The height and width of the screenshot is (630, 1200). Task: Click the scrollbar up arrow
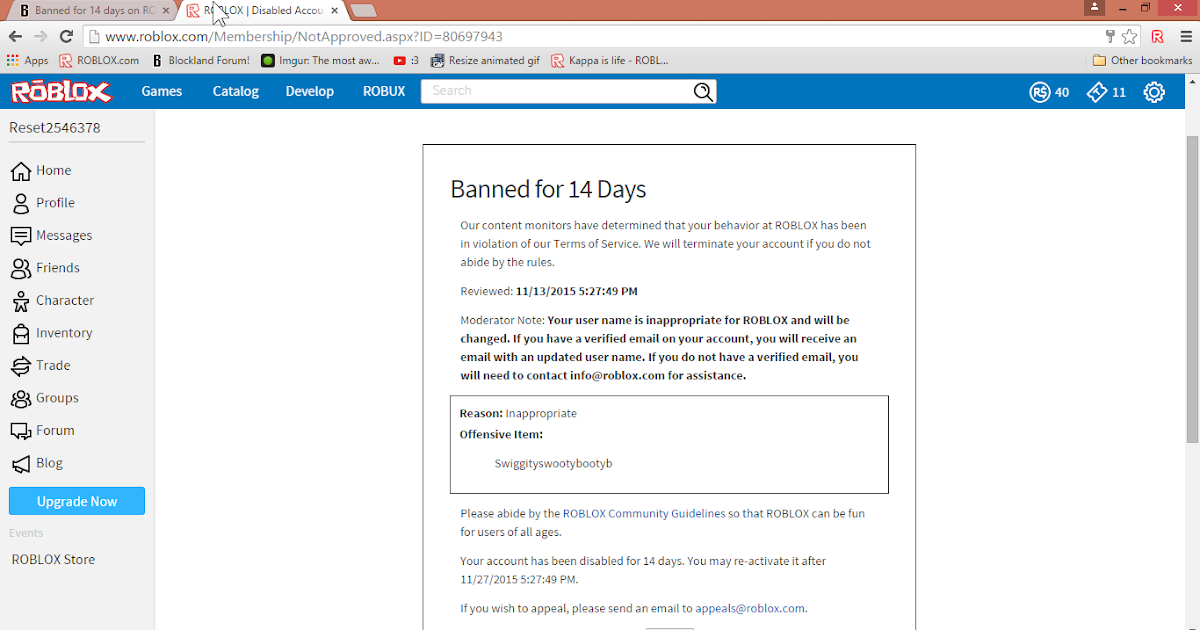1191,82
